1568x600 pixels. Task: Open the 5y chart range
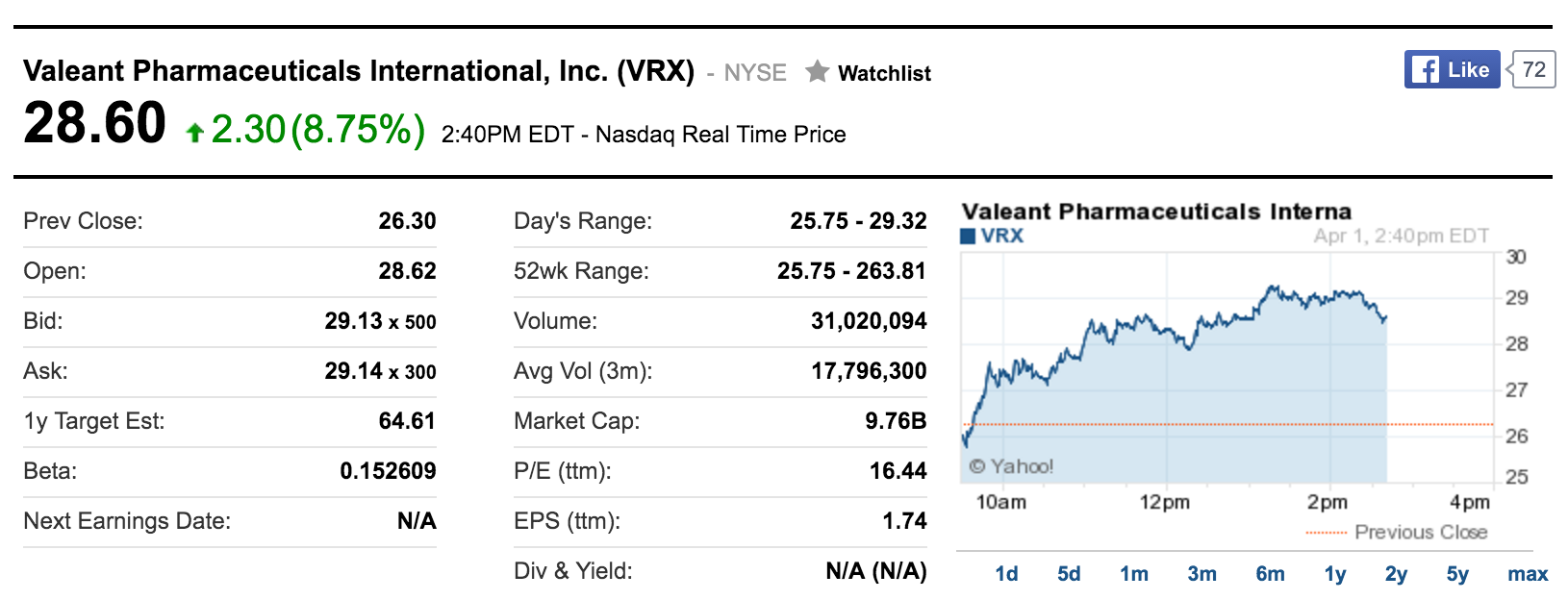coord(1457,574)
